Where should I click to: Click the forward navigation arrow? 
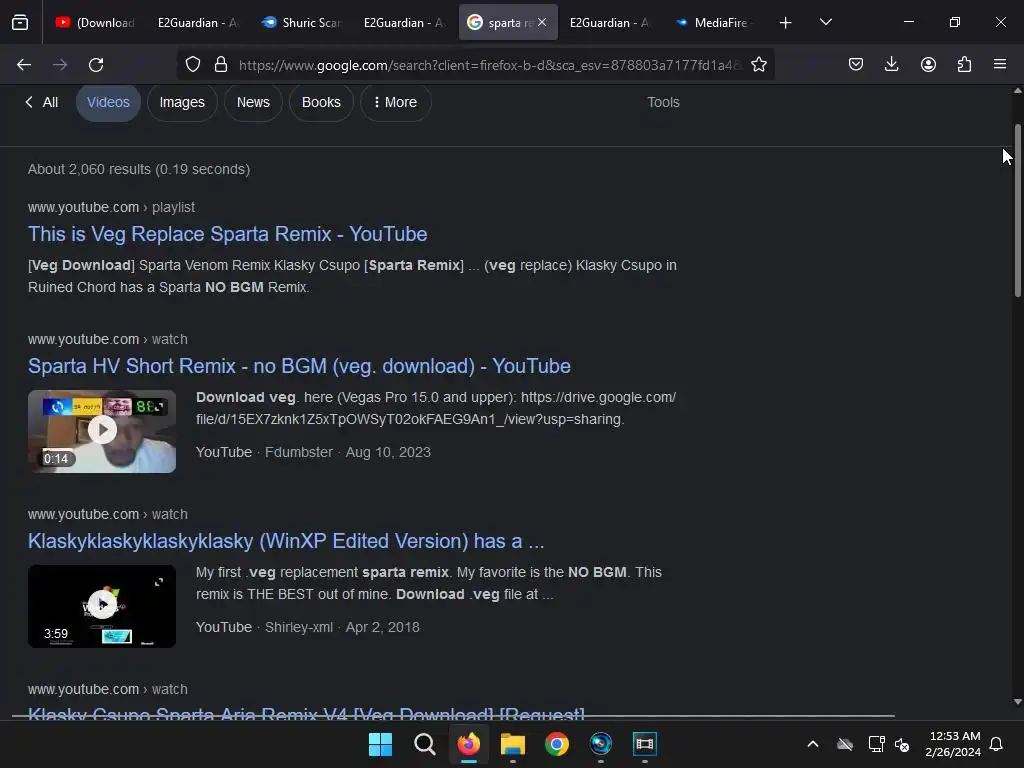click(60, 65)
